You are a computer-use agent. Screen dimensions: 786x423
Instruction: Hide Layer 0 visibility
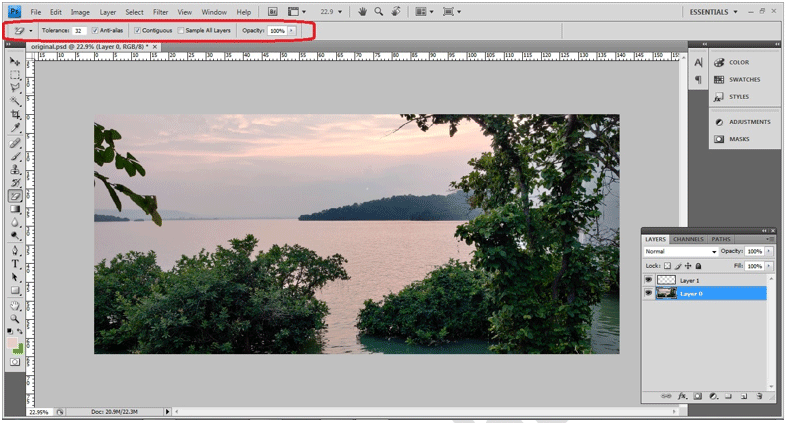(x=649, y=293)
